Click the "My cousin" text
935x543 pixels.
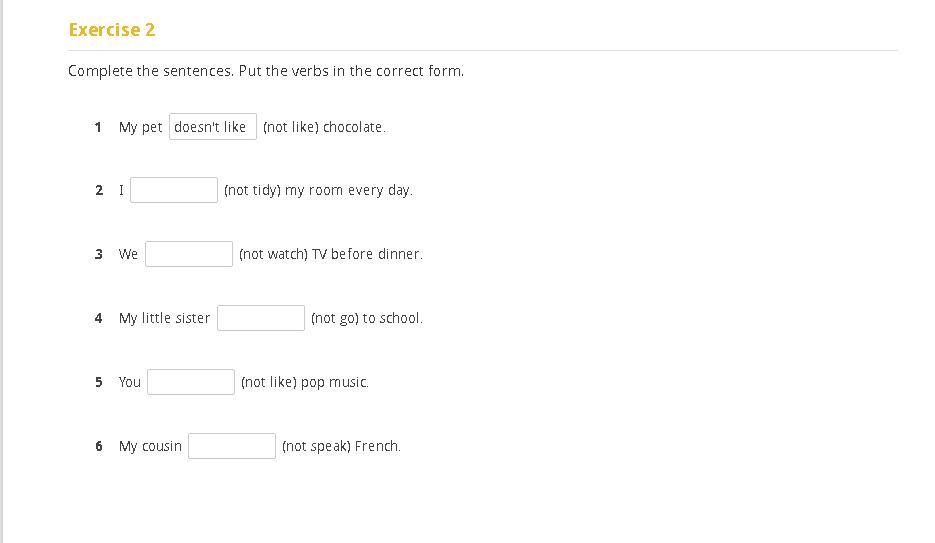click(150, 446)
